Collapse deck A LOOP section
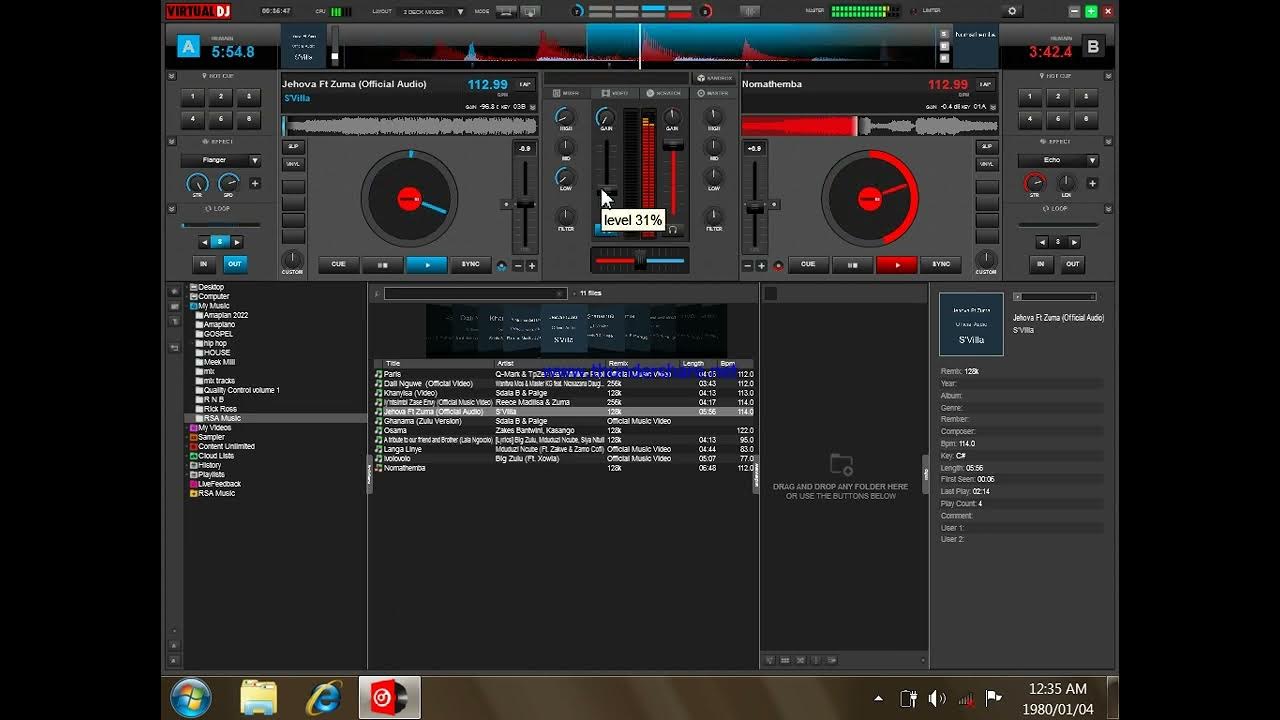 click(x=172, y=209)
